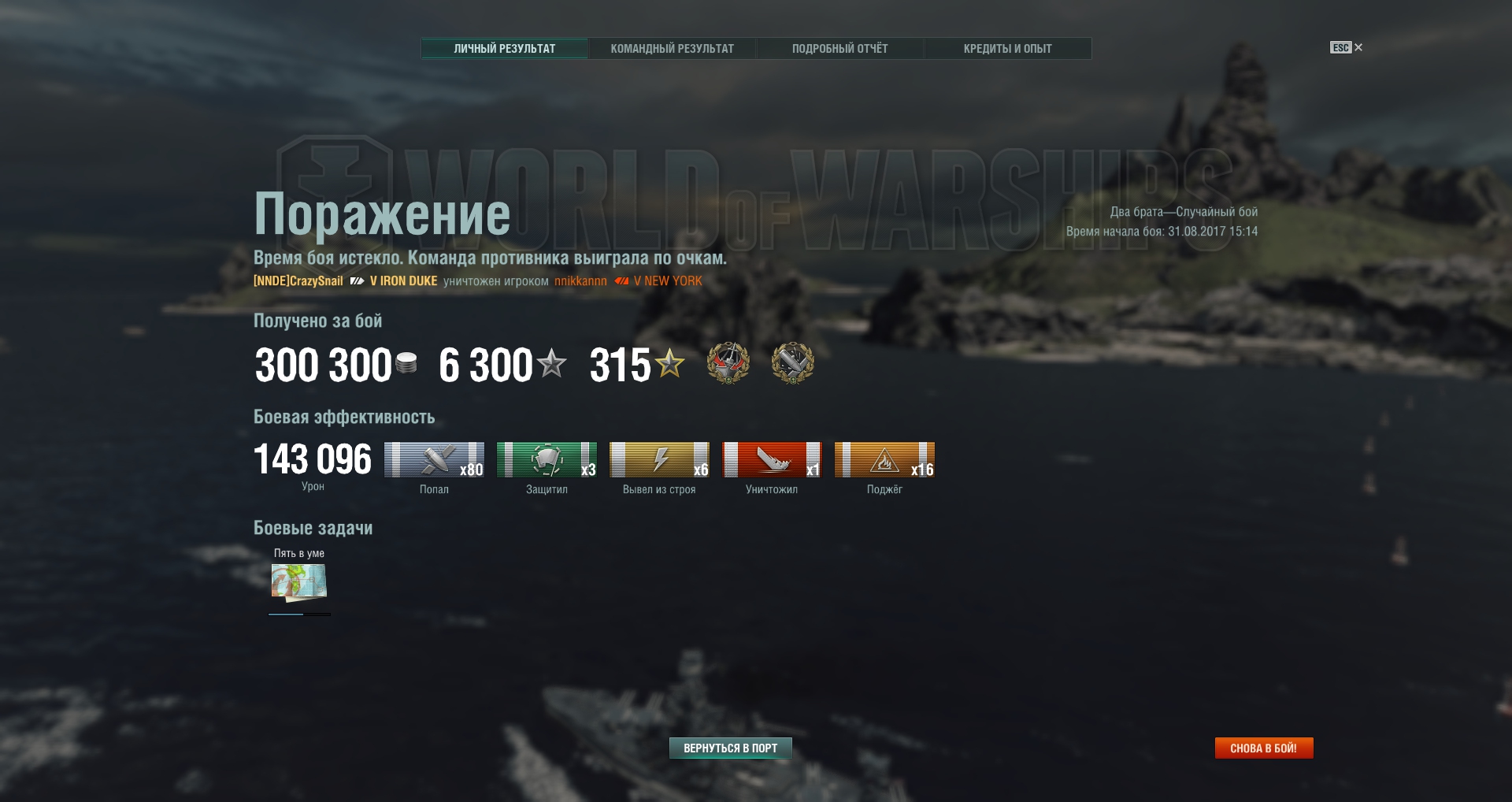Click the first achievement medal icon
Image resolution: width=1512 pixels, height=802 pixels.
pos(728,363)
